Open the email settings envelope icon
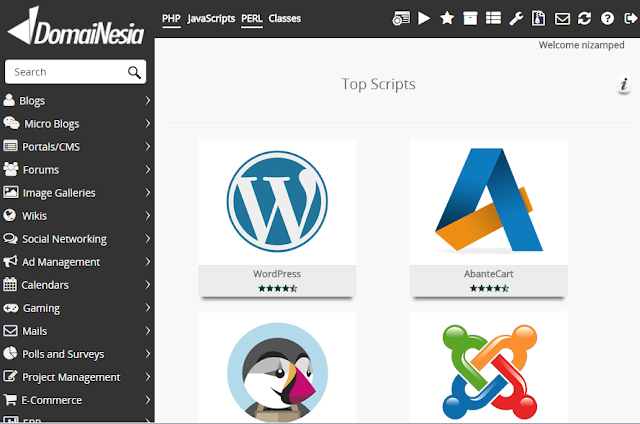The height and width of the screenshot is (424, 640). pyautogui.click(x=562, y=19)
